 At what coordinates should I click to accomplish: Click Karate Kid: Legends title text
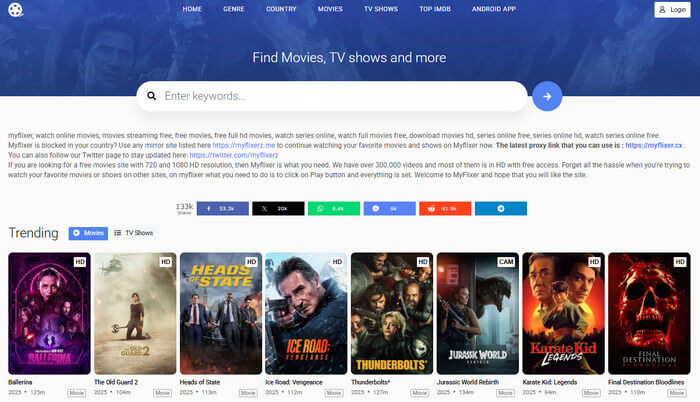point(550,382)
